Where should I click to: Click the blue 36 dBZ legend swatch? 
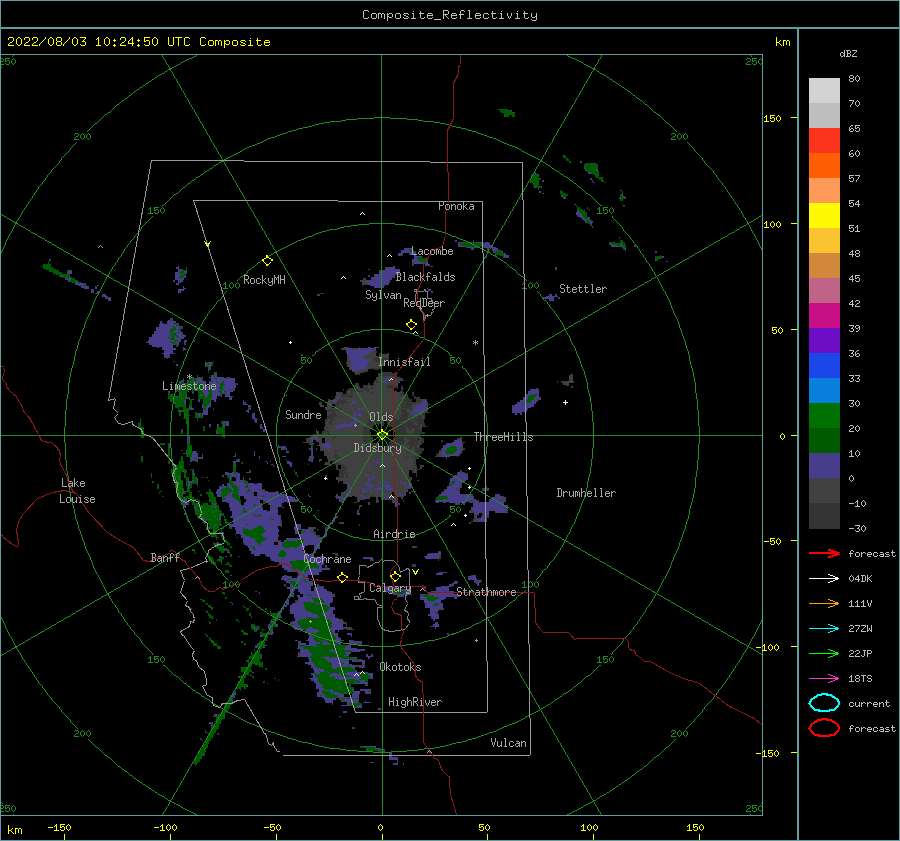coord(824,365)
